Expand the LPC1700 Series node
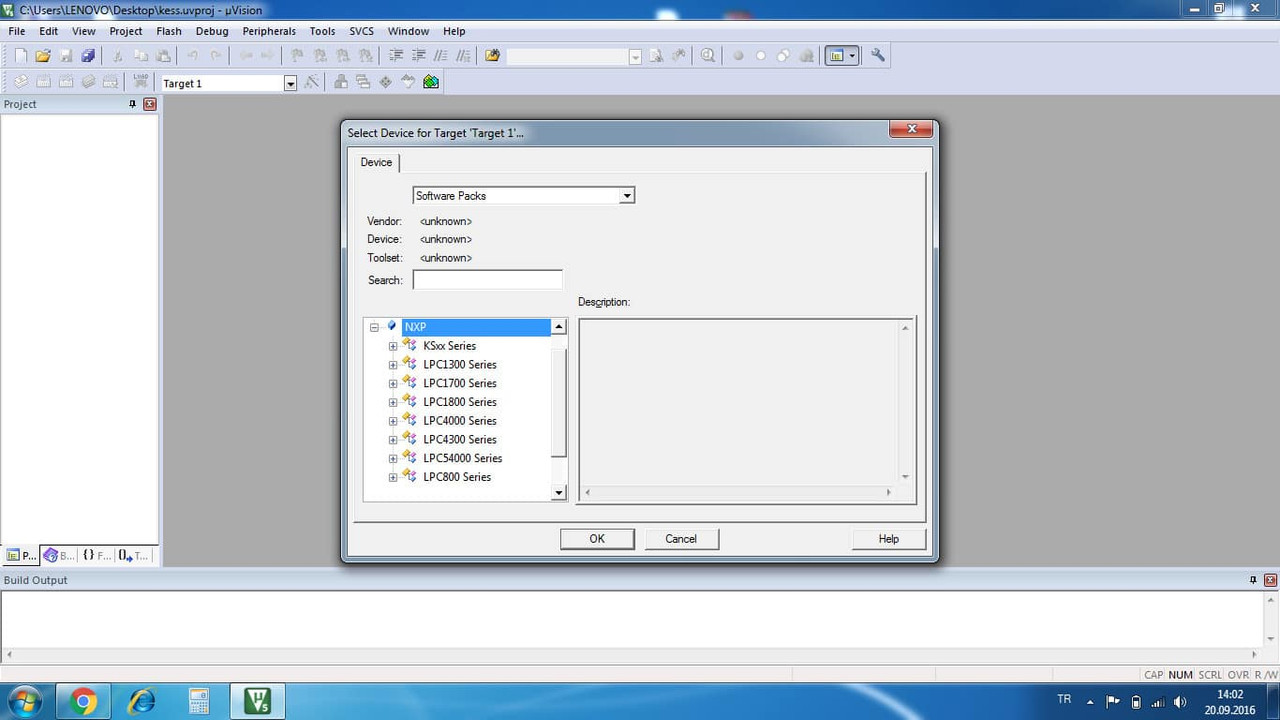This screenshot has height=720, width=1280. click(393, 383)
